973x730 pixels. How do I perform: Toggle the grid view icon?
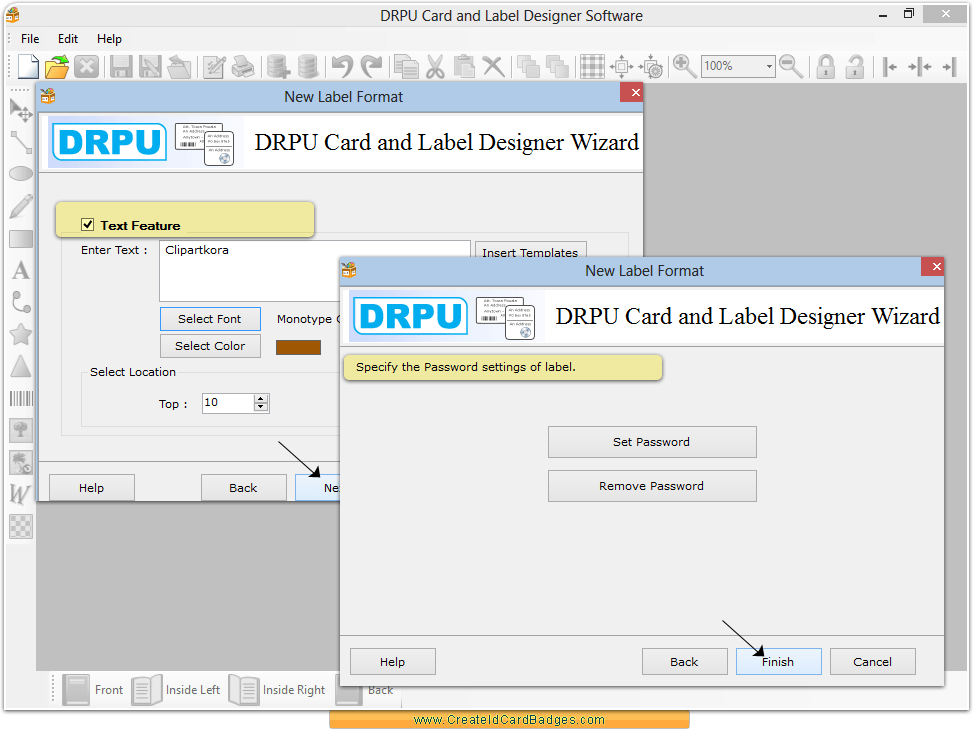(x=592, y=66)
